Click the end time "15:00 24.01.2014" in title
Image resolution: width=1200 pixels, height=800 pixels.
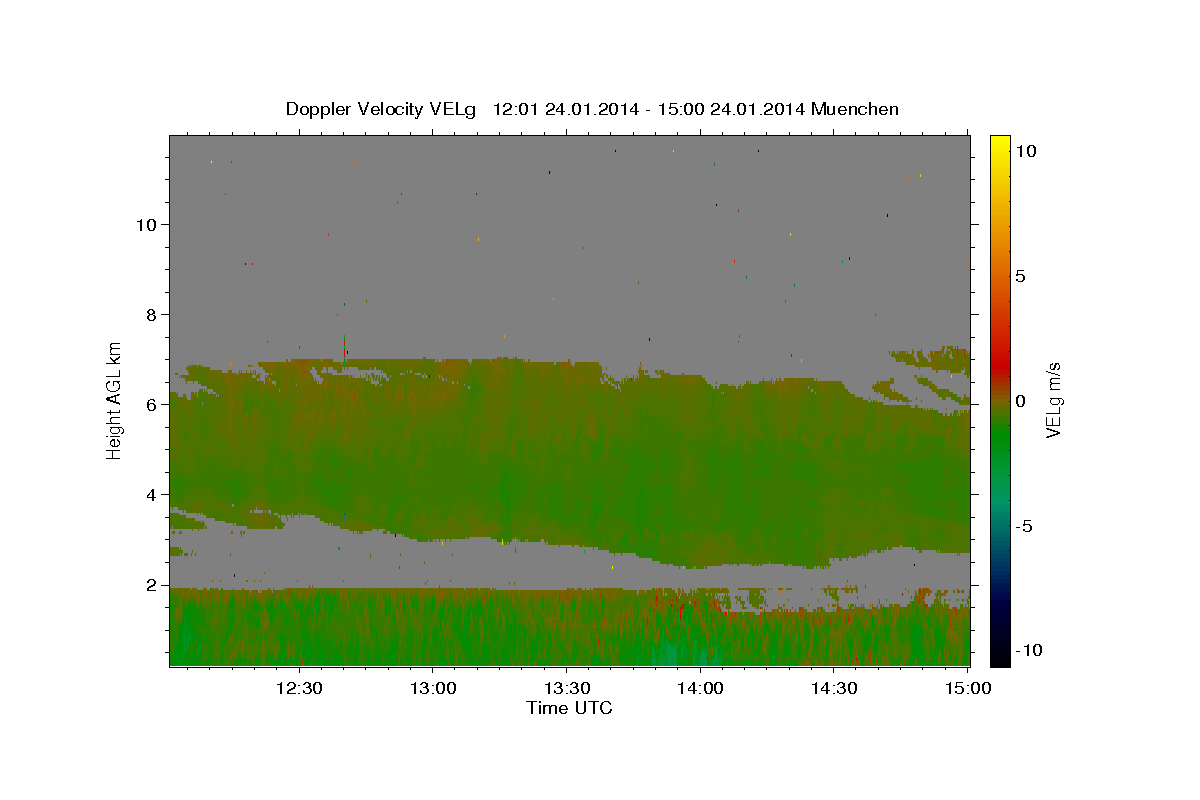point(731,109)
